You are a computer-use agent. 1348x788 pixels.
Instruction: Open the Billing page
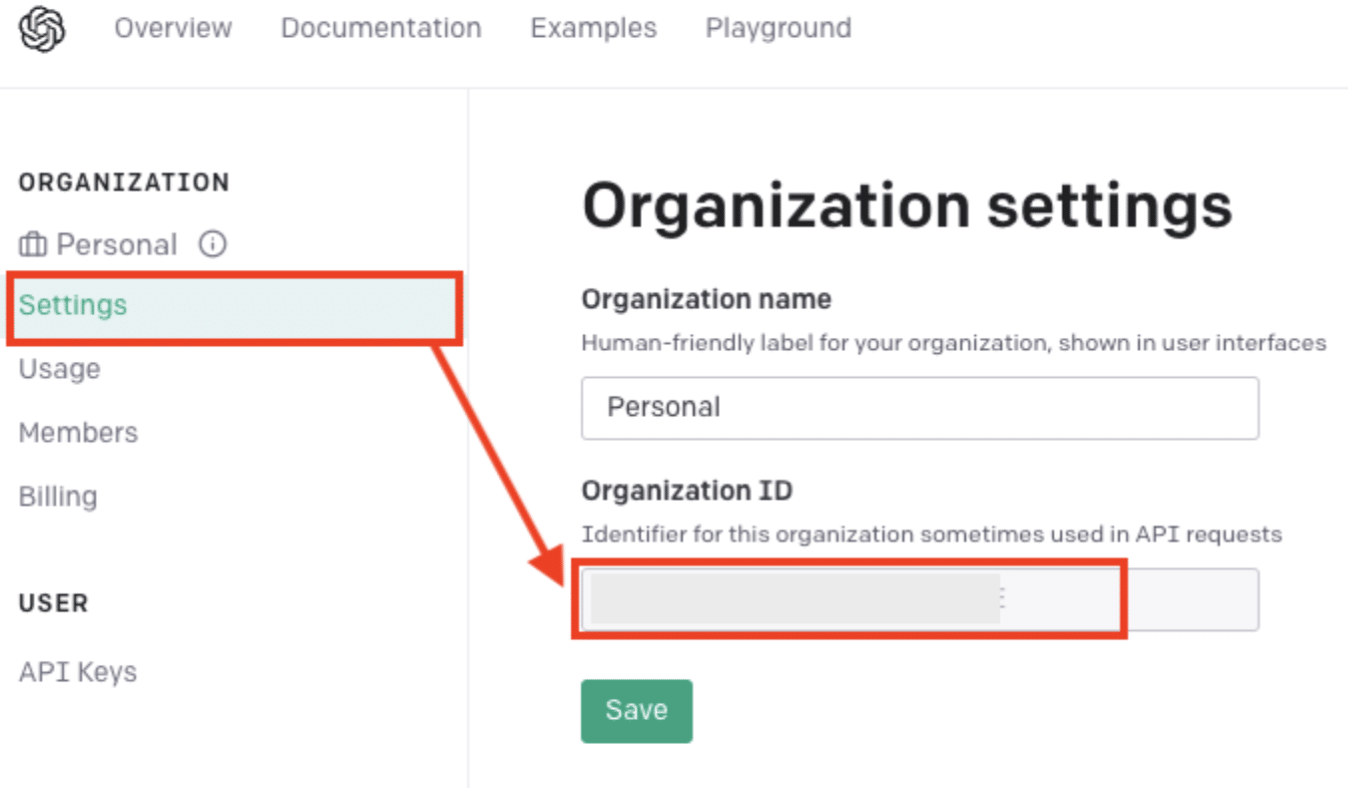[x=57, y=495]
